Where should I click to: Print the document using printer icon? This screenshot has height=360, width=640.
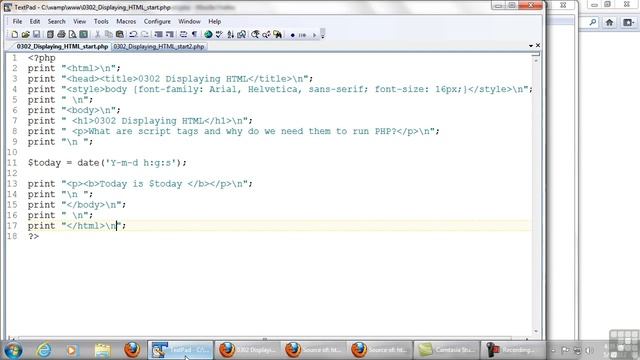(x=61, y=35)
